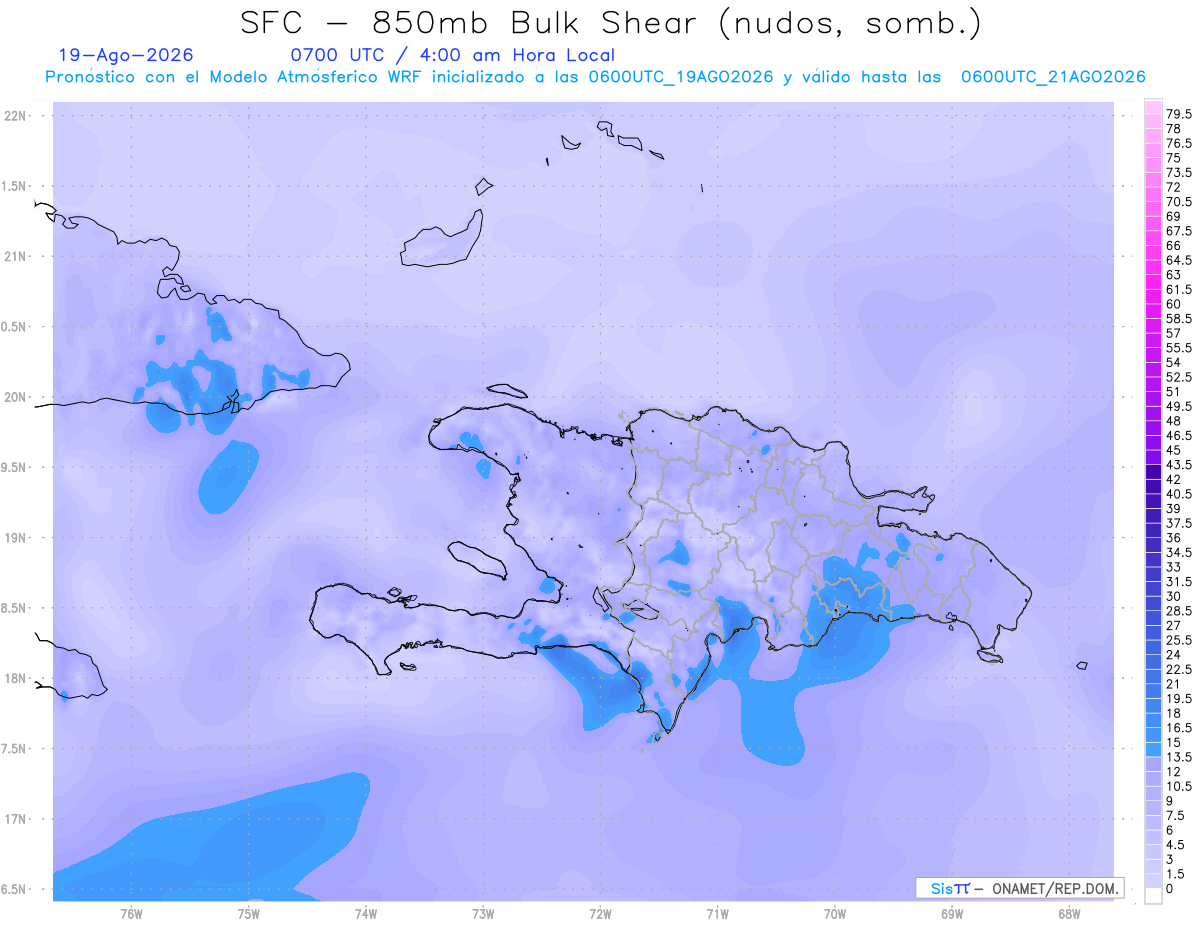Click the '68W' longitude label
1200x927 pixels.
point(1069,914)
